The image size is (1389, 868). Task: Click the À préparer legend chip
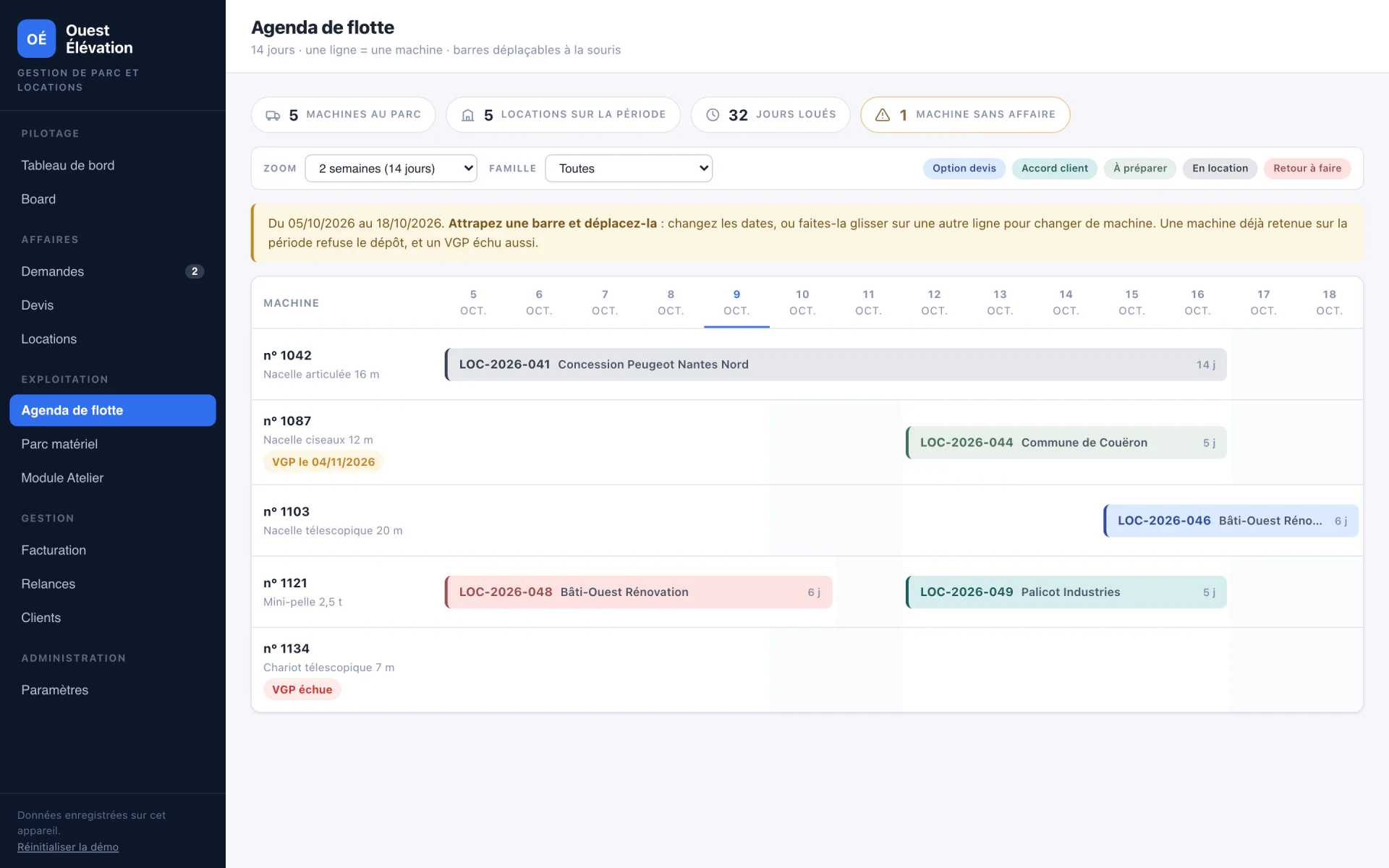tap(1140, 169)
